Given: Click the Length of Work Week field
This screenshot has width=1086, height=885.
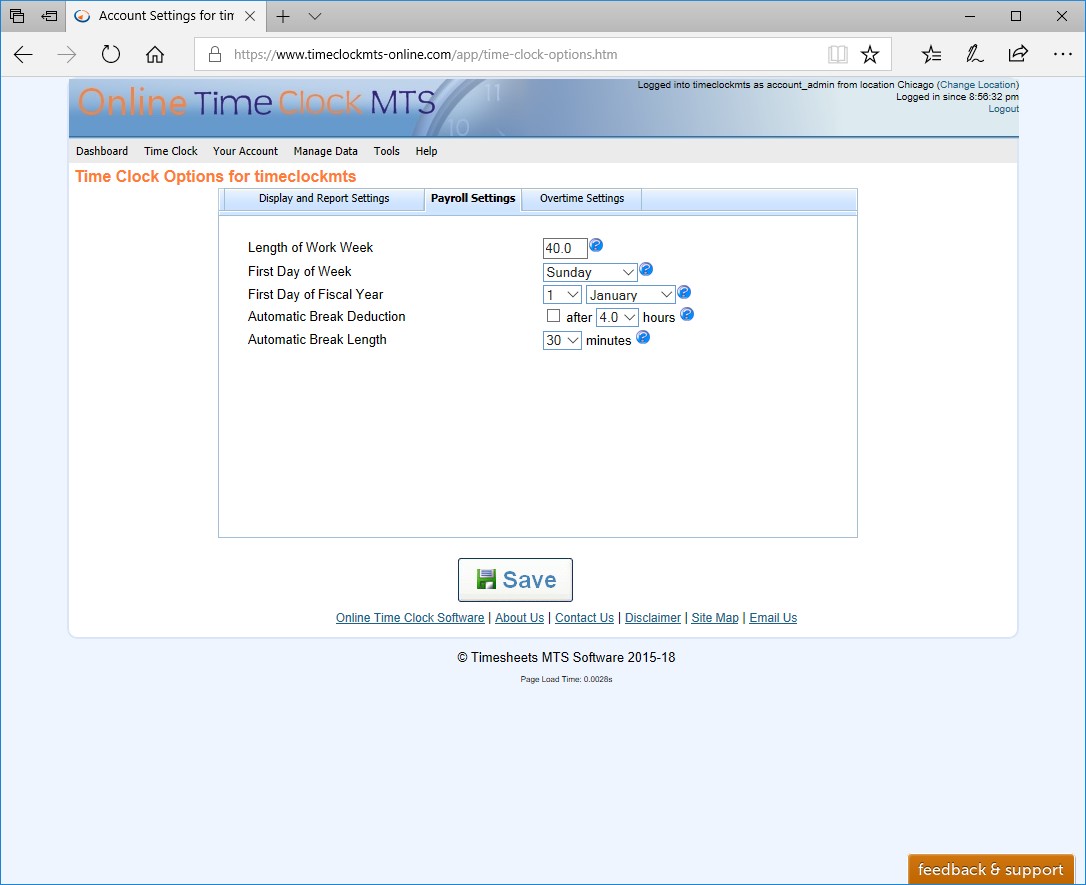Looking at the screenshot, I should click(x=565, y=248).
